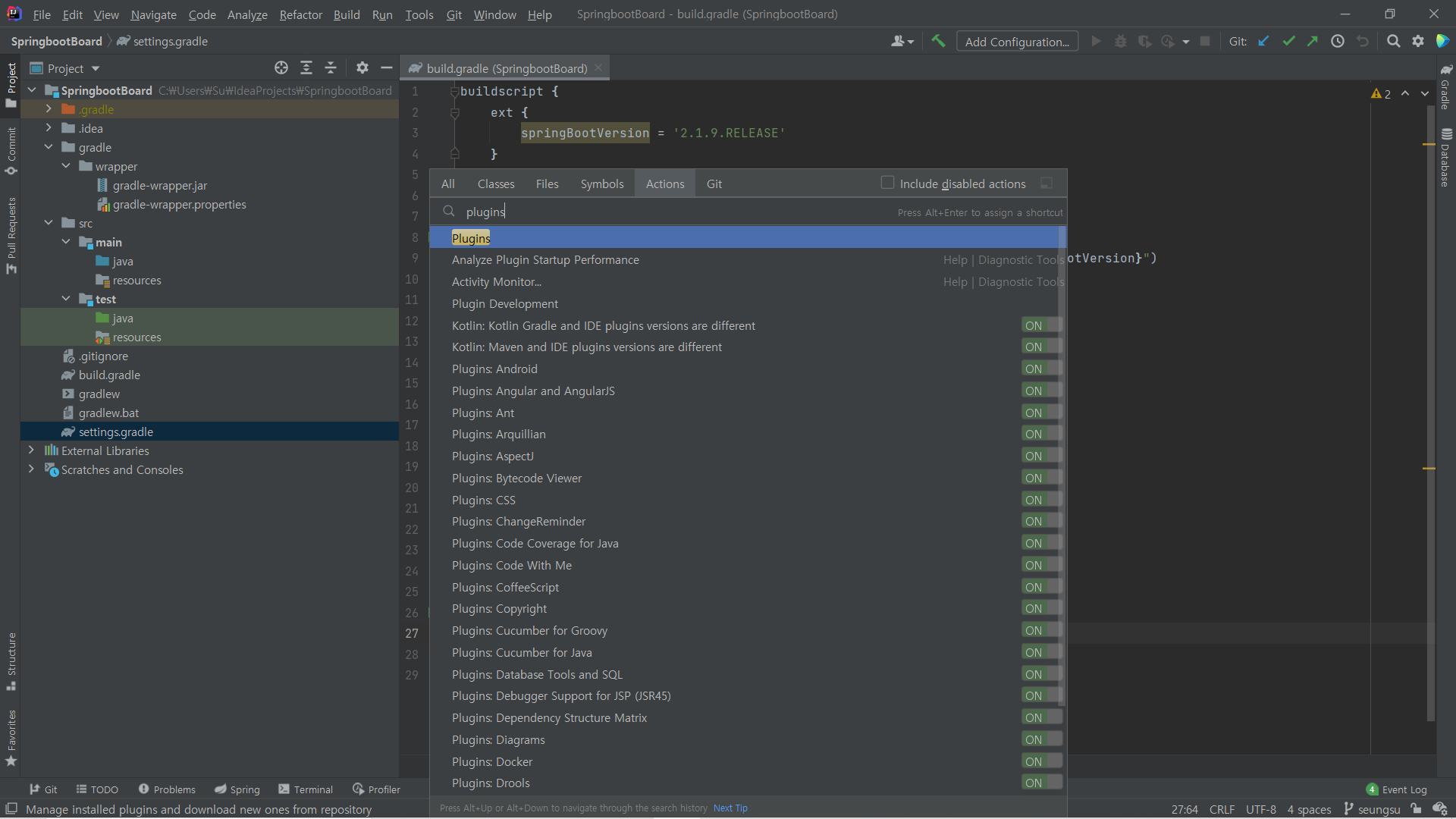Click Collapse All icon in Project panel
This screenshot has width=1456, height=819.
coord(331,68)
